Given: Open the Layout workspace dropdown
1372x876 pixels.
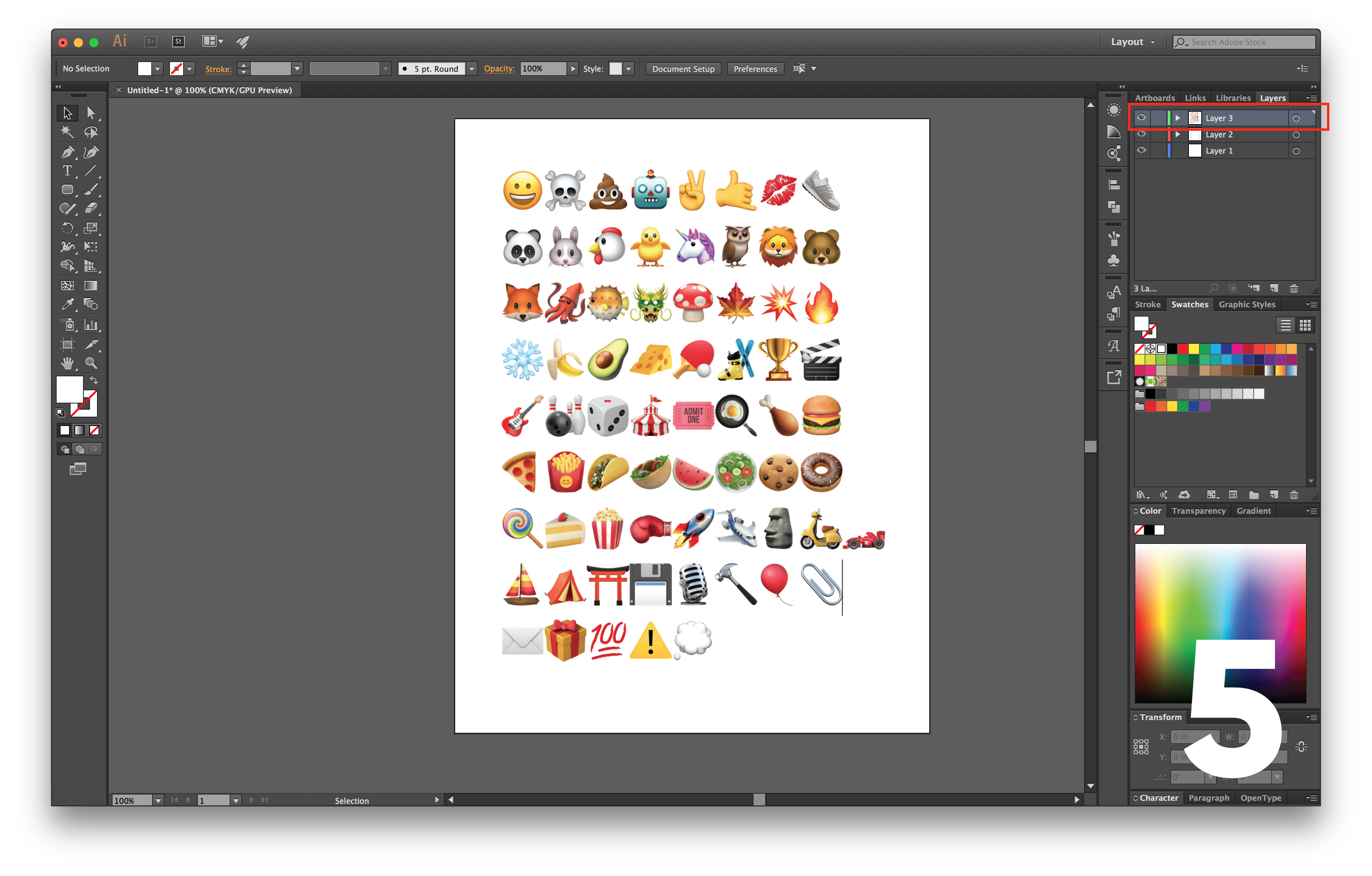Looking at the screenshot, I should pyautogui.click(x=1132, y=42).
